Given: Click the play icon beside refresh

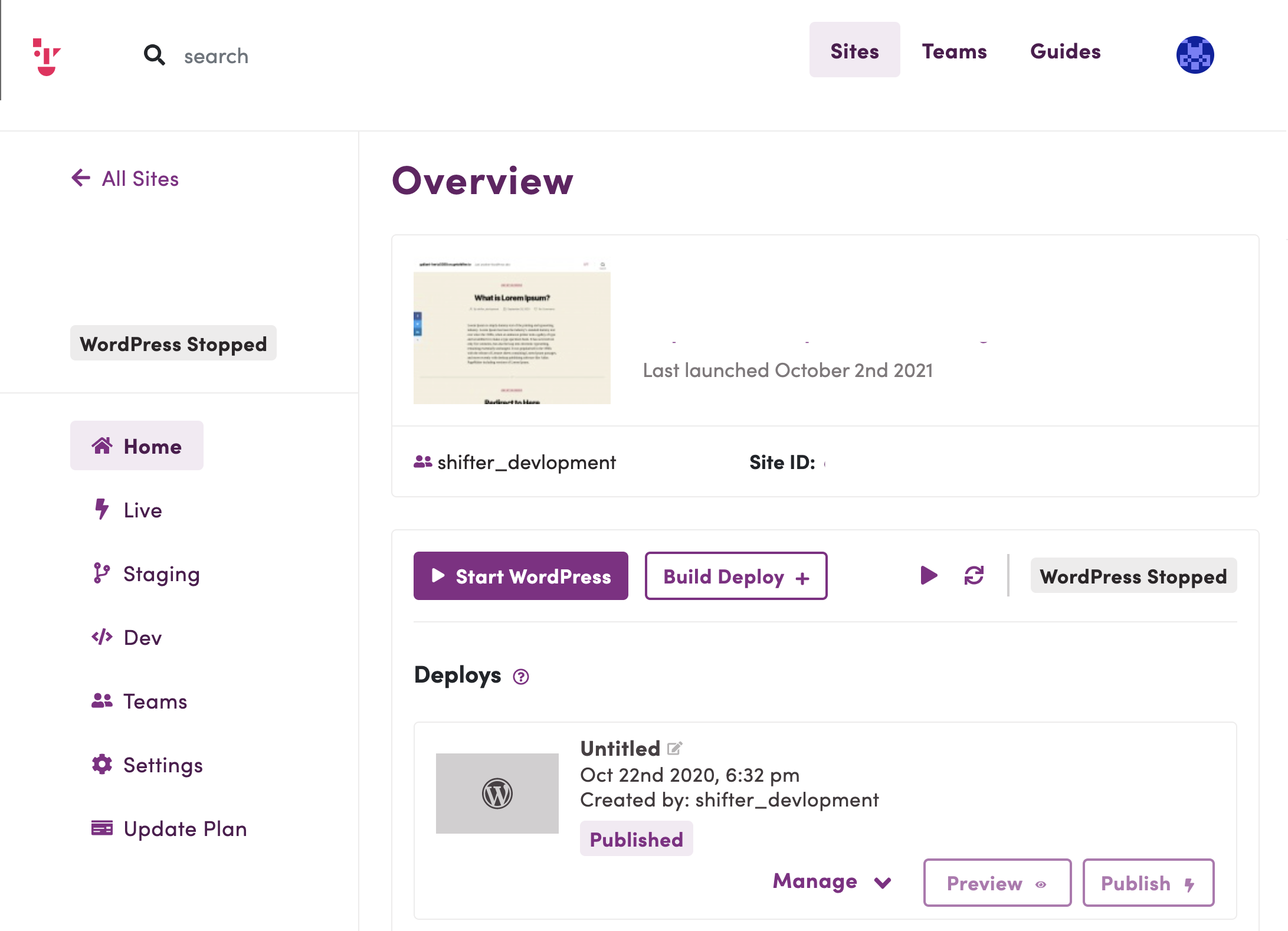Looking at the screenshot, I should click(929, 575).
